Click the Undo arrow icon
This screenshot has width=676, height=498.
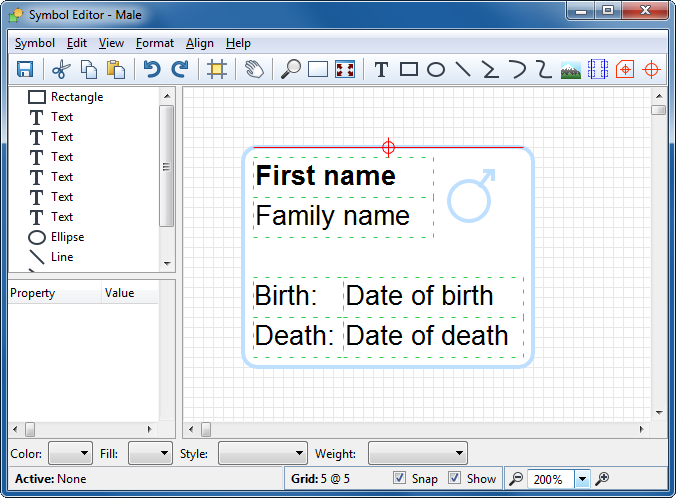point(152,69)
